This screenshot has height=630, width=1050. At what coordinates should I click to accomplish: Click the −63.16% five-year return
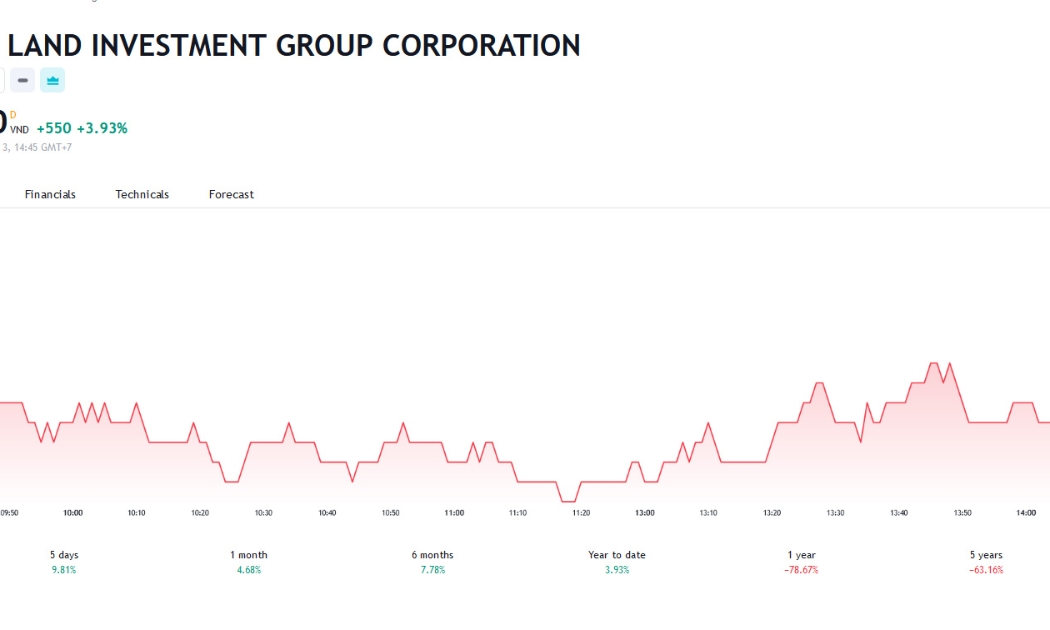pyautogui.click(x=986, y=570)
